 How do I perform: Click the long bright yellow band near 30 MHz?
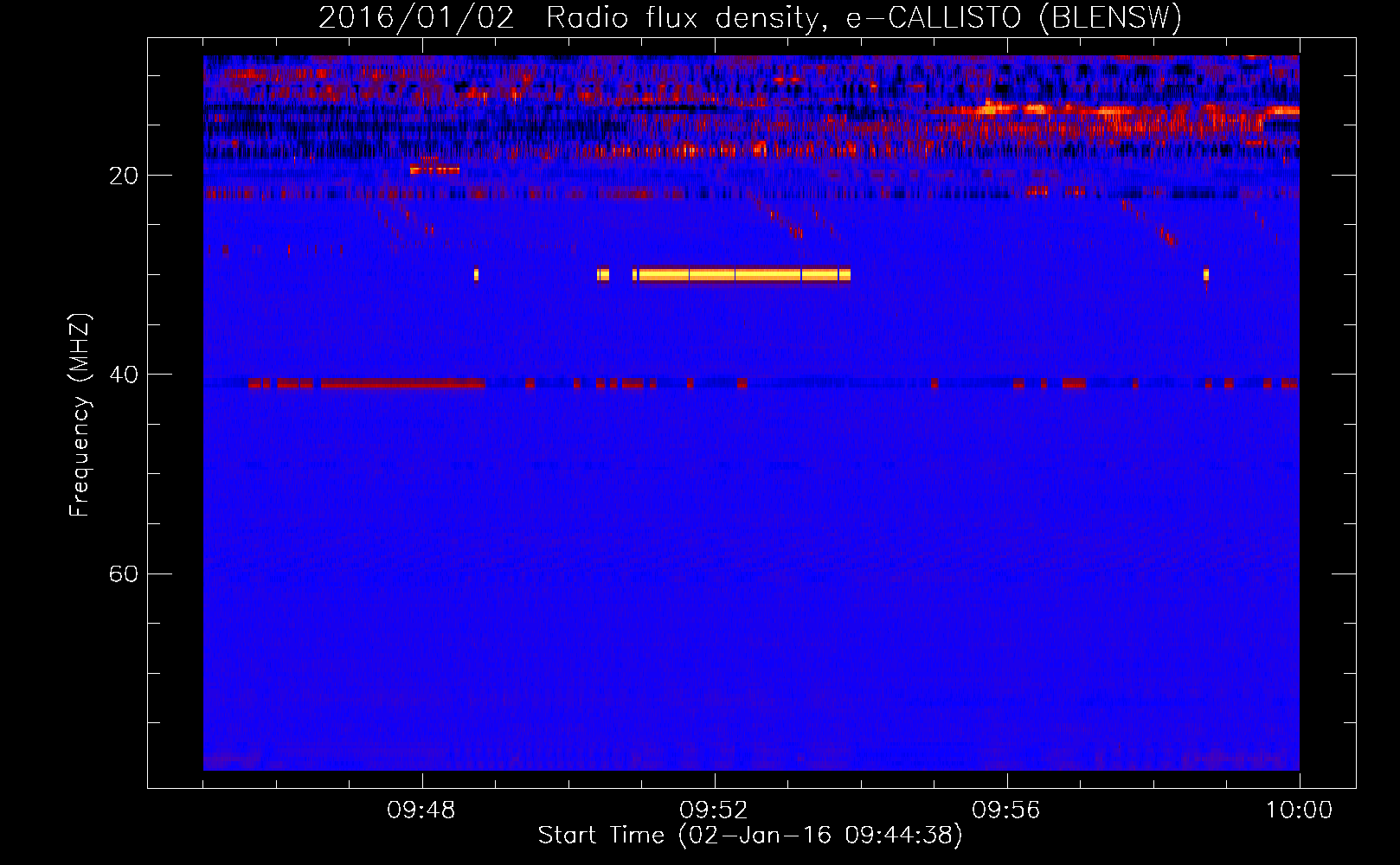click(744, 275)
